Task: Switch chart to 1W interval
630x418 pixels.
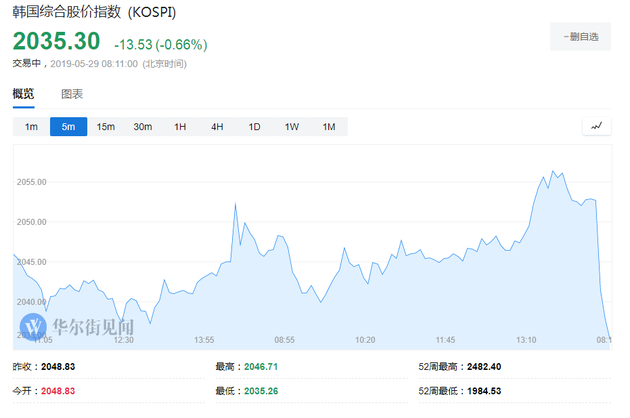Action: point(292,127)
